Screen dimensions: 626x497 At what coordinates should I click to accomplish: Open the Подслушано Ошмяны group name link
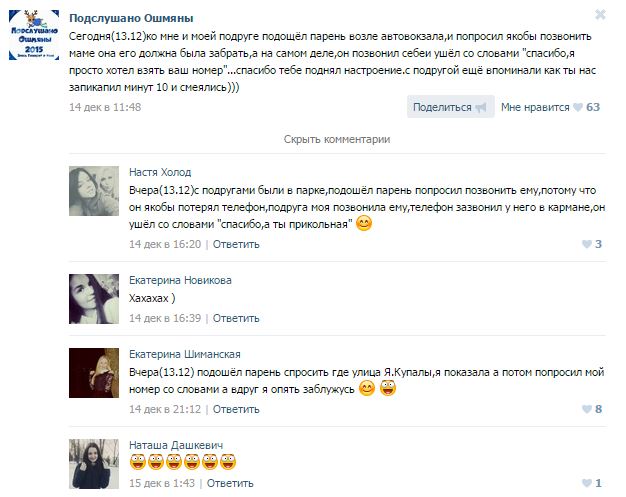pos(131,18)
